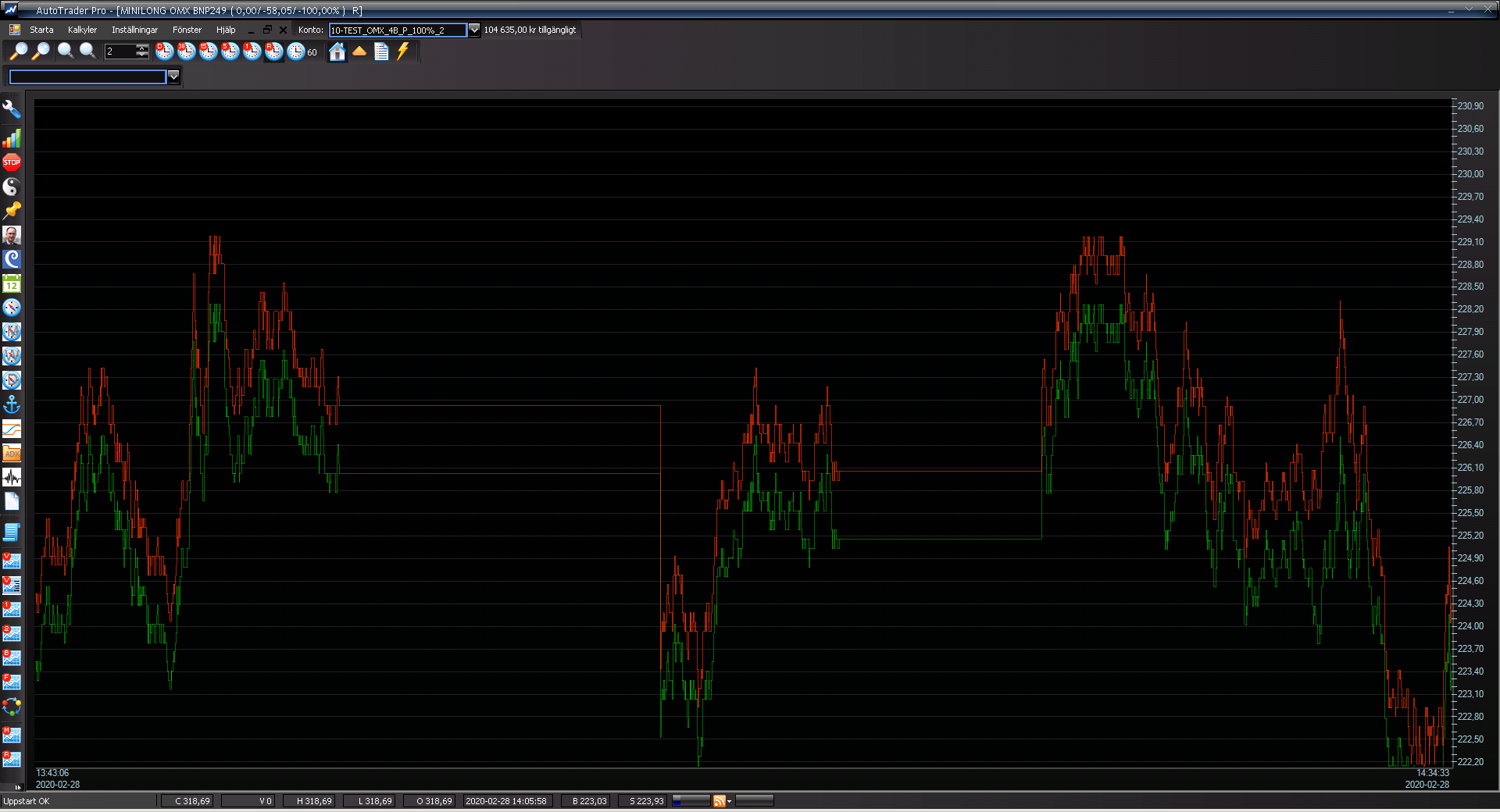
Task: Click the wrench settings icon in sidebar
Action: coord(12,109)
